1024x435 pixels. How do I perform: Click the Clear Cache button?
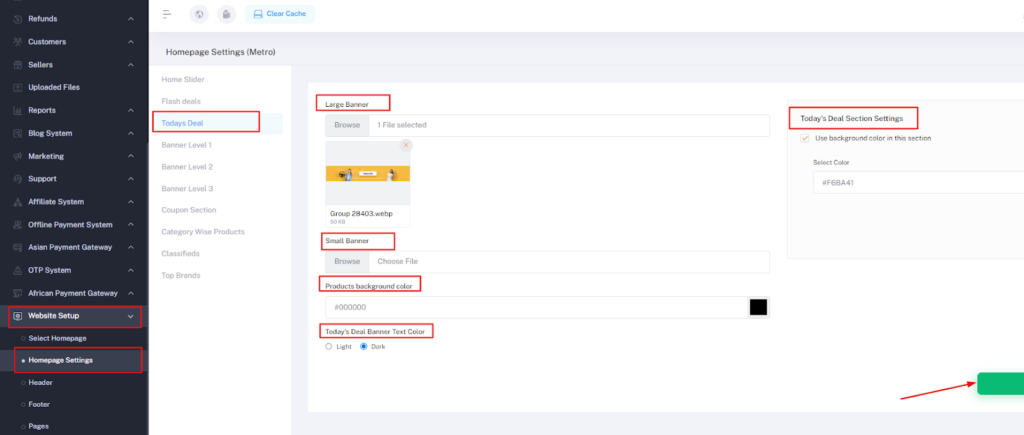pos(280,14)
